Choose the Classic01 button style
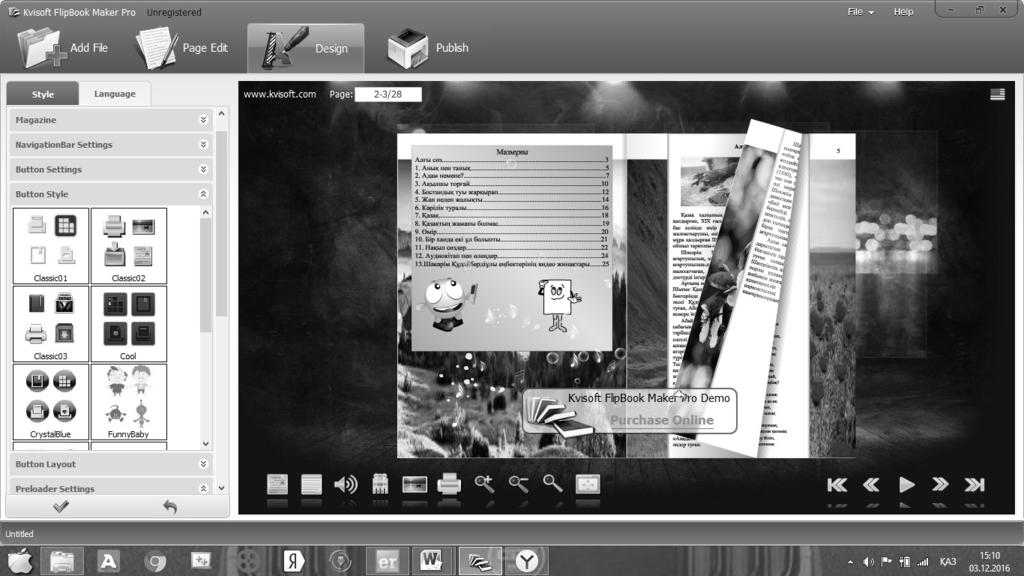 click(x=50, y=246)
